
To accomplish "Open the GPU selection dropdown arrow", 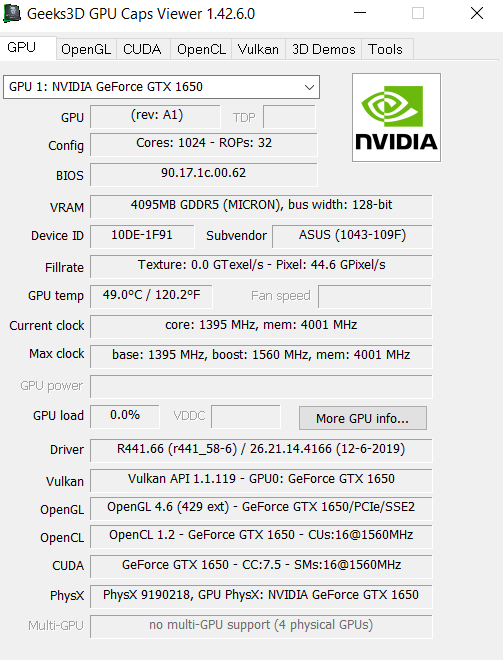I will (309, 87).
